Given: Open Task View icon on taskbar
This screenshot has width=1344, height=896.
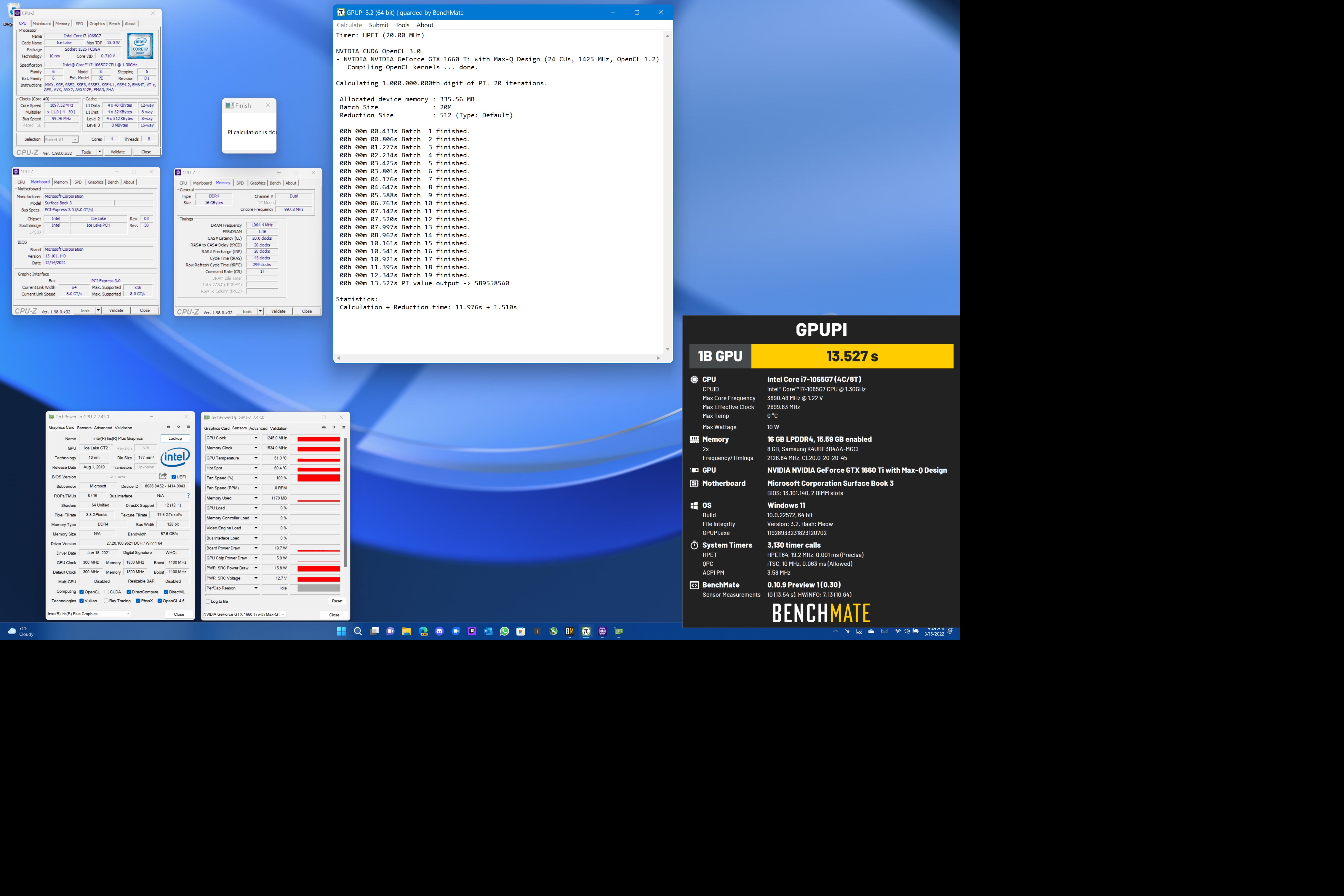Looking at the screenshot, I should pyautogui.click(x=374, y=631).
